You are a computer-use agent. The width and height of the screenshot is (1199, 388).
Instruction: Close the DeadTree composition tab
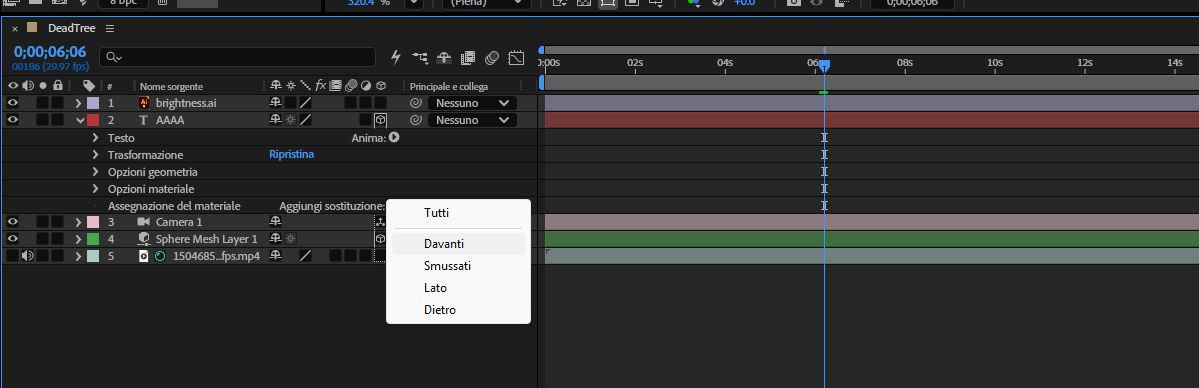(x=15, y=28)
